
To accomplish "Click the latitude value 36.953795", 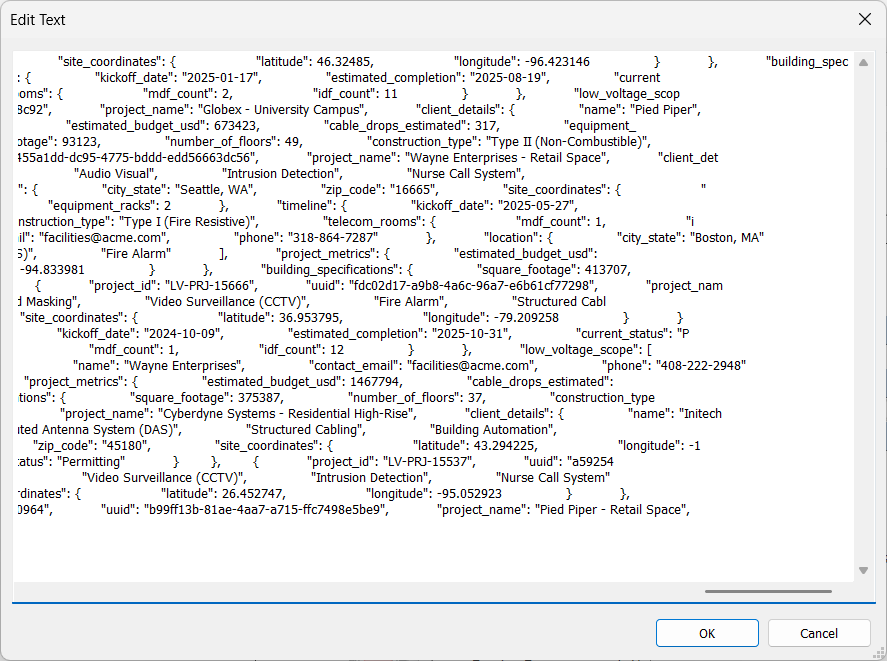I will (x=311, y=318).
